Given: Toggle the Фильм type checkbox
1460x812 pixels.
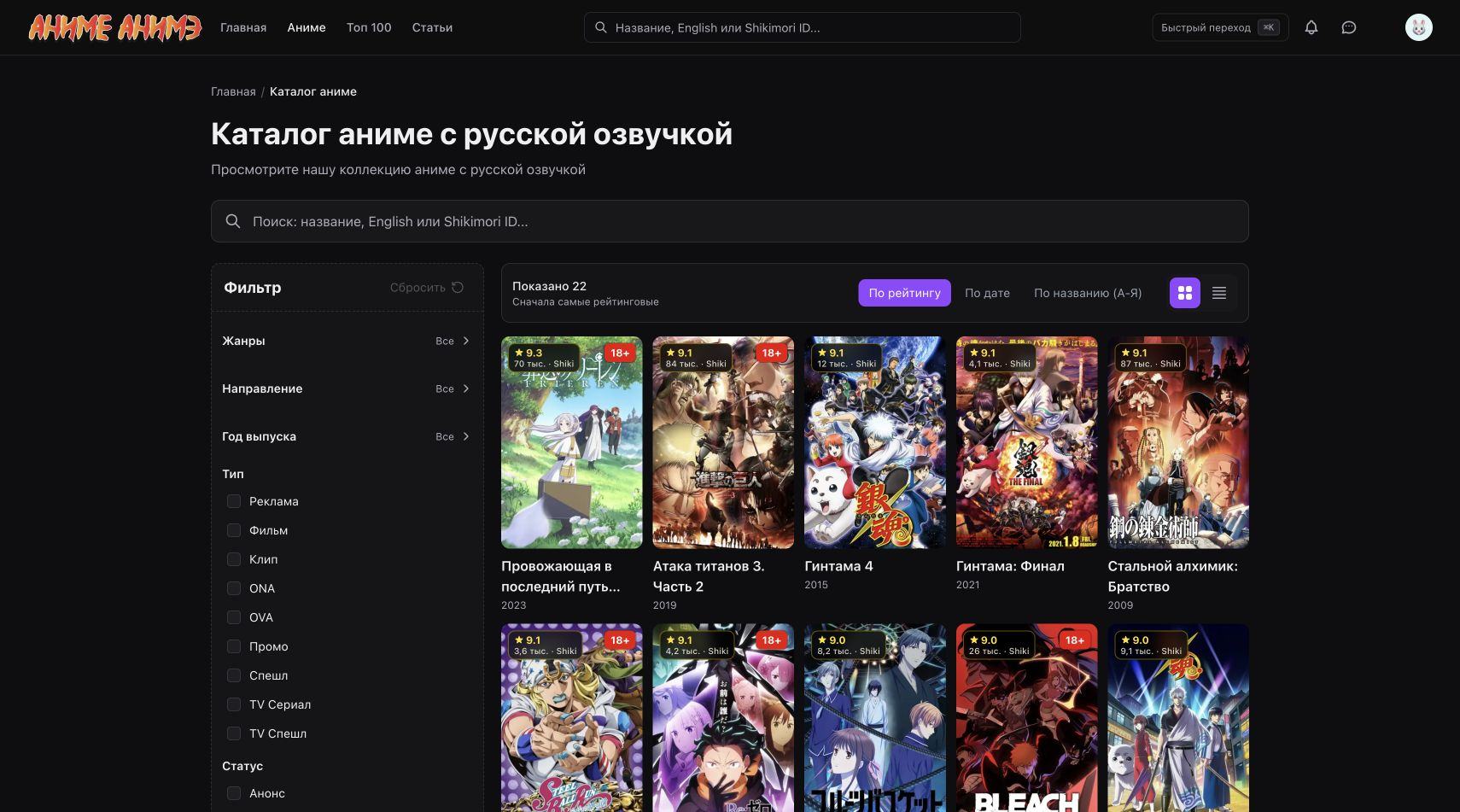Looking at the screenshot, I should point(234,530).
